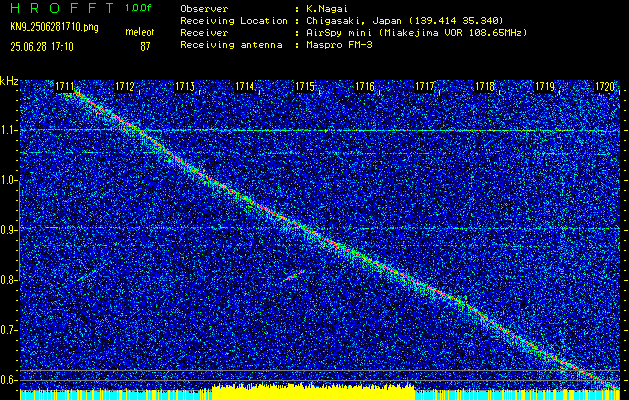Viewport: 629px width, 400px height.
Task: Click the 25.06.28 17:10 date stamp
Action: click(x=42, y=47)
